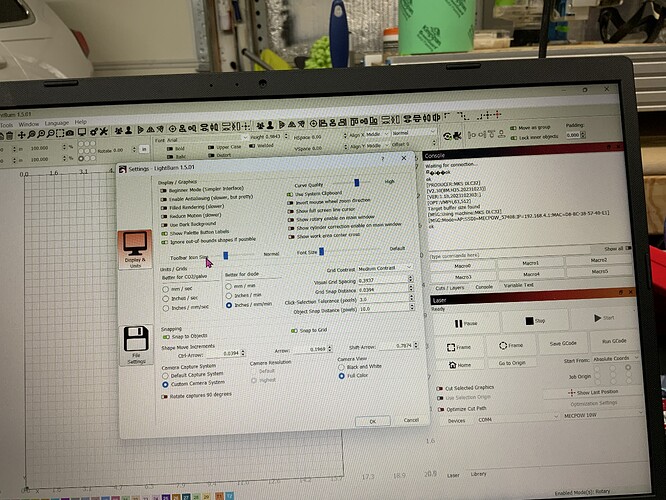Click Cancel in Settings dialog
Screen dimensions: 666x500
click(x=411, y=420)
